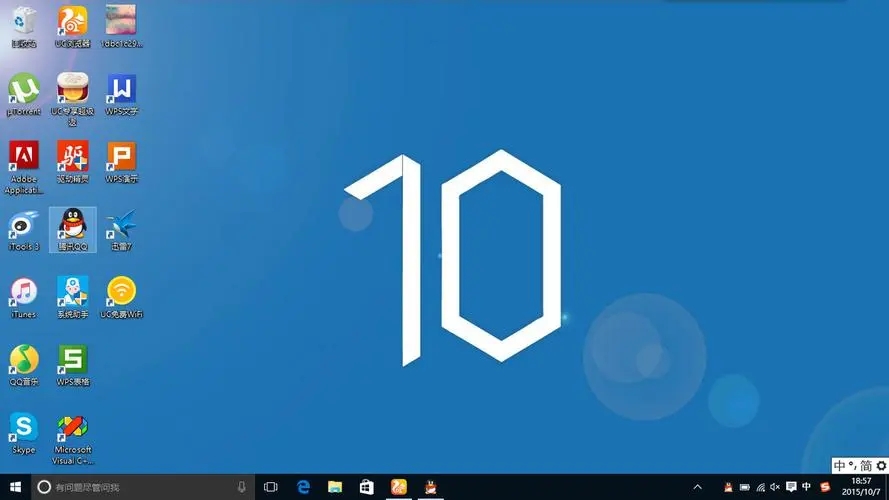
Task: Click the Adobe Application desktop icon
Action: point(23,157)
